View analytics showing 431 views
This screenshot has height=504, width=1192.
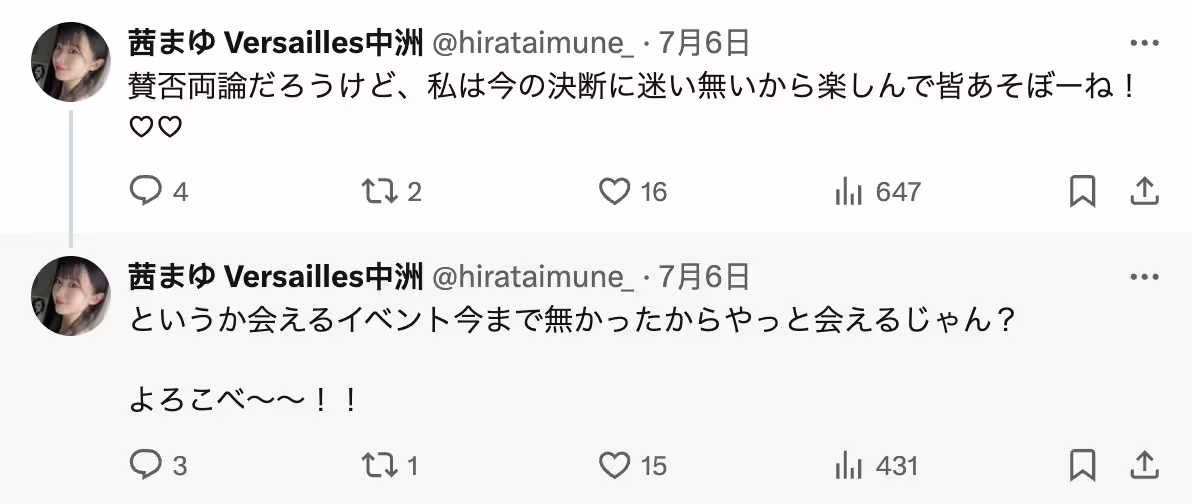click(x=848, y=465)
